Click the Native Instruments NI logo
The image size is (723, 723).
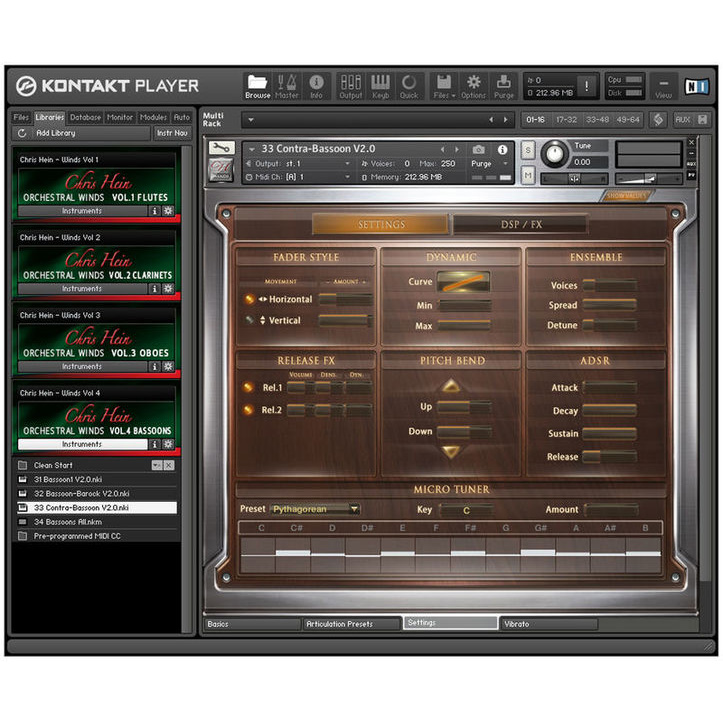coord(697,86)
